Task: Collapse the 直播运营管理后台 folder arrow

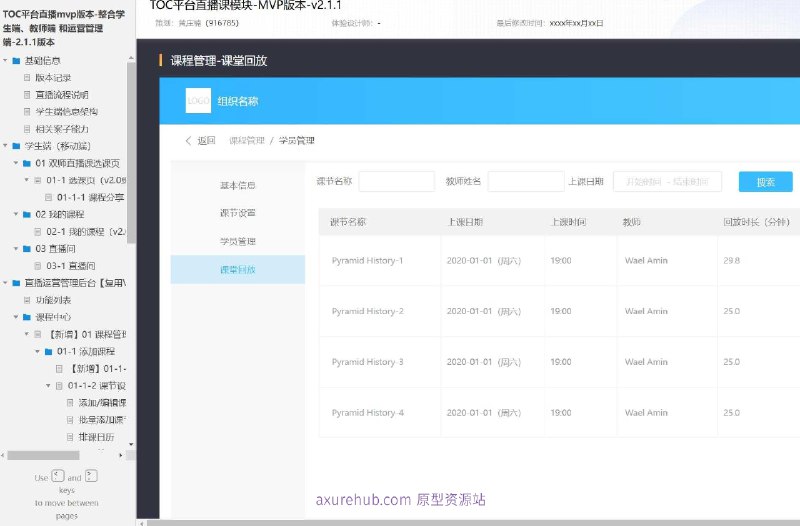Action: 5,283
